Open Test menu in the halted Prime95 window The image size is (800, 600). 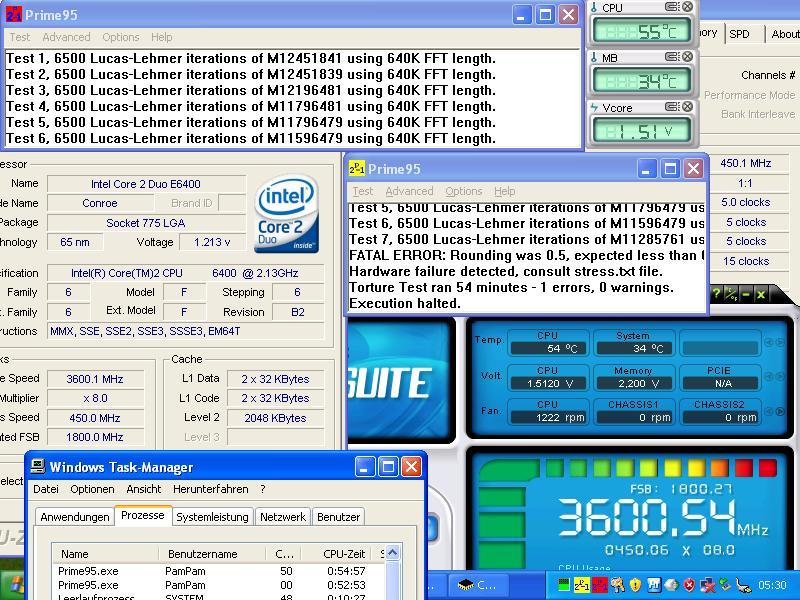(x=363, y=191)
